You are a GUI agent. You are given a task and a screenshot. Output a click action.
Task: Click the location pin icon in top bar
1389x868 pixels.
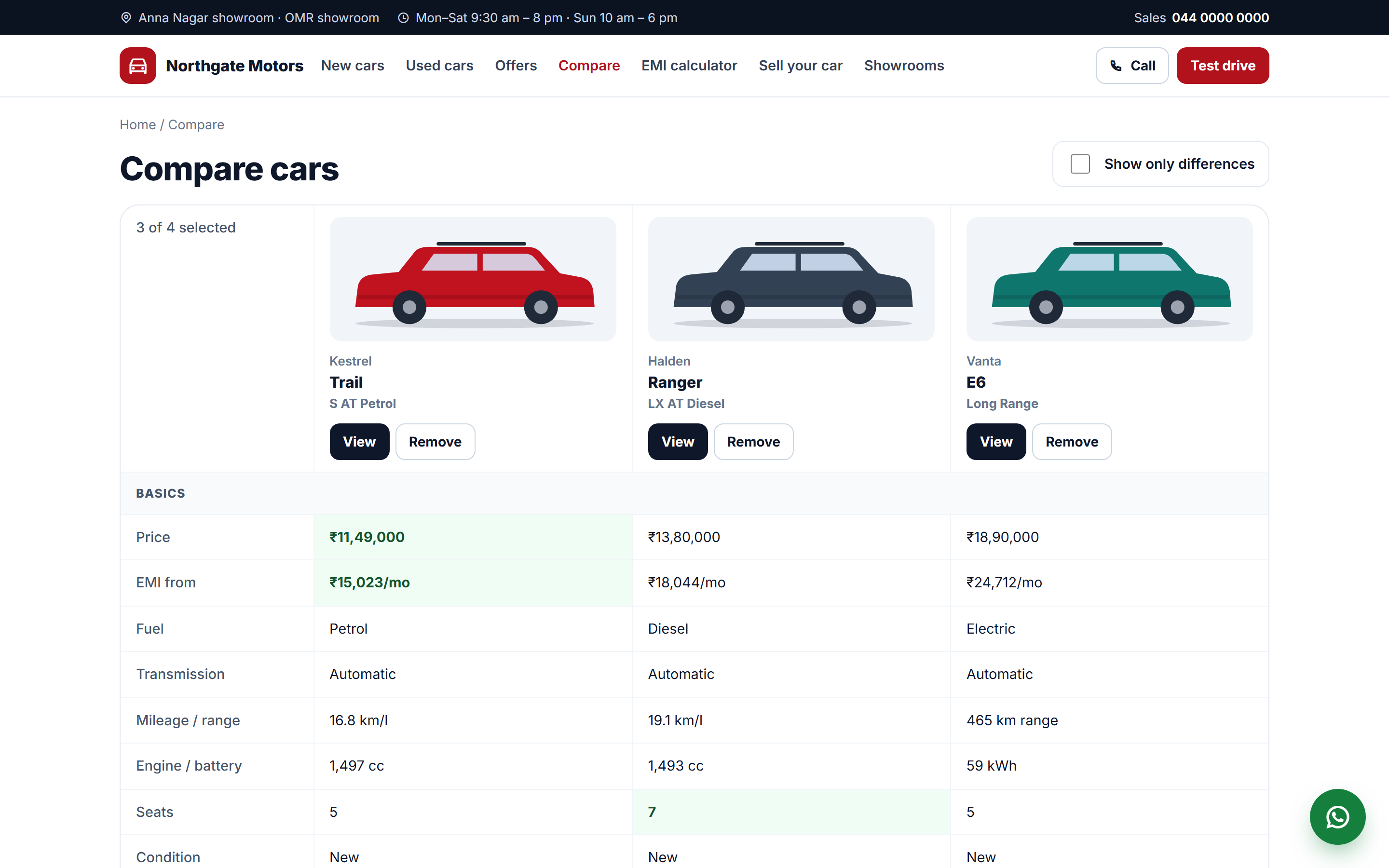coord(126,18)
